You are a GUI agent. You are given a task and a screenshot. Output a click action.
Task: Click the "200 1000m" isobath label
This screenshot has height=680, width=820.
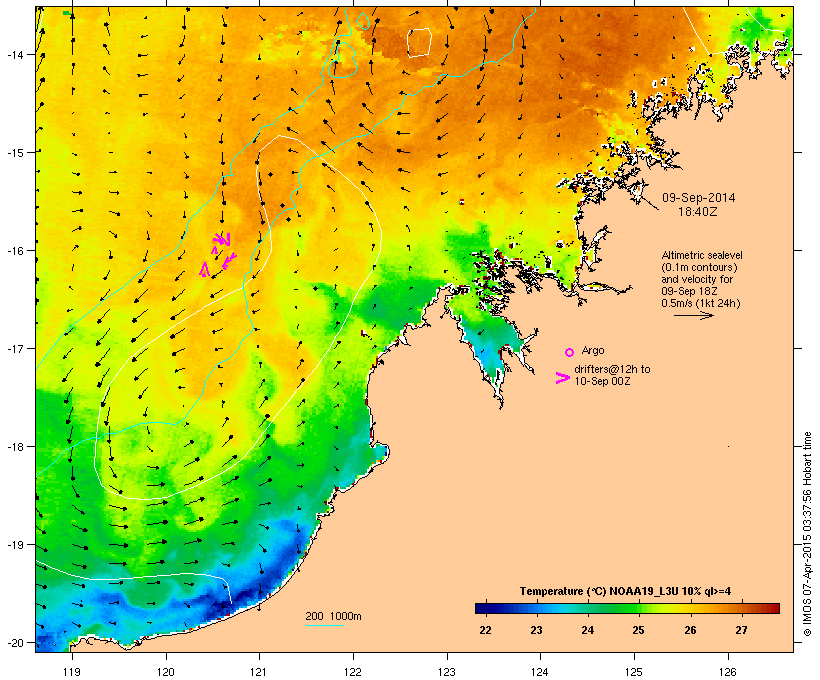click(333, 616)
